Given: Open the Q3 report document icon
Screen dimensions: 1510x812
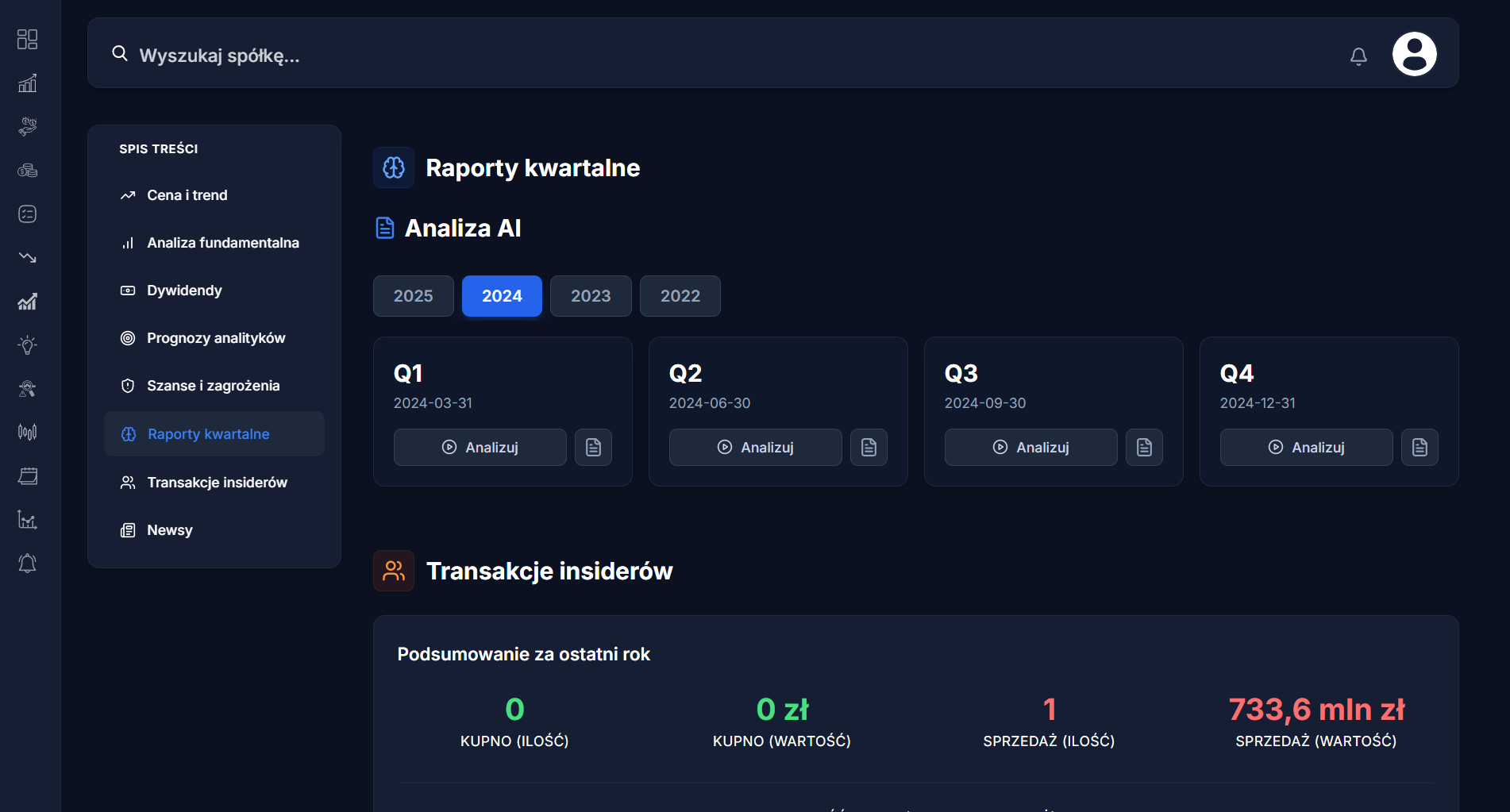Looking at the screenshot, I should click(x=1144, y=448).
